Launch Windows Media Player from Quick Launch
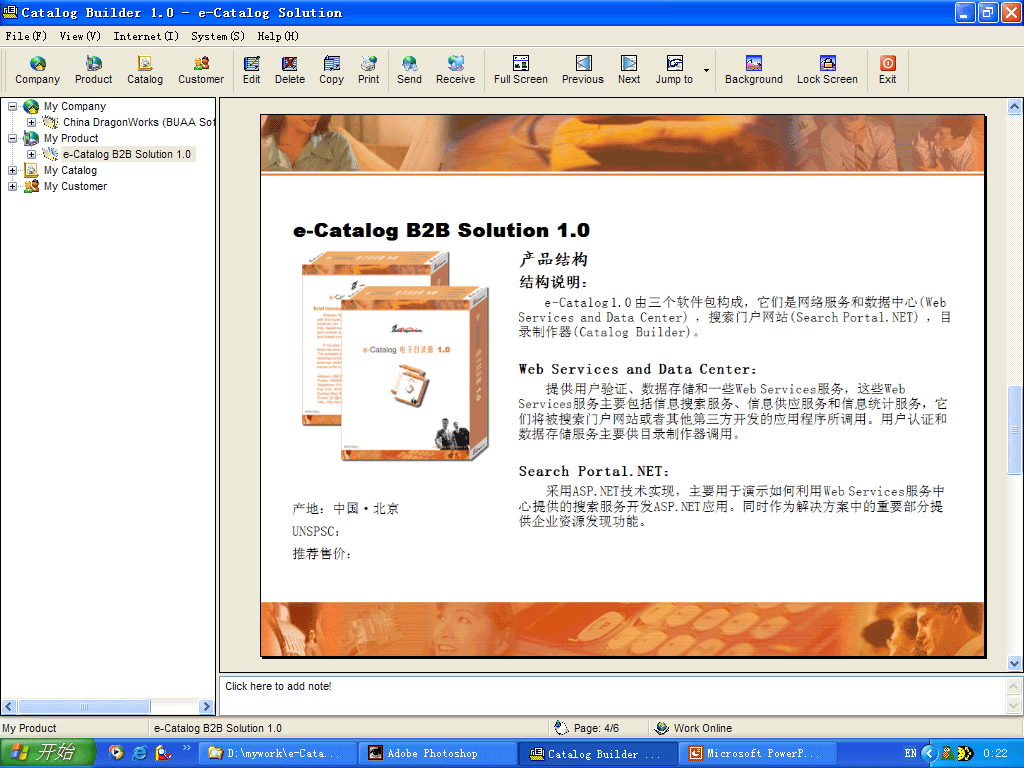 [116, 753]
